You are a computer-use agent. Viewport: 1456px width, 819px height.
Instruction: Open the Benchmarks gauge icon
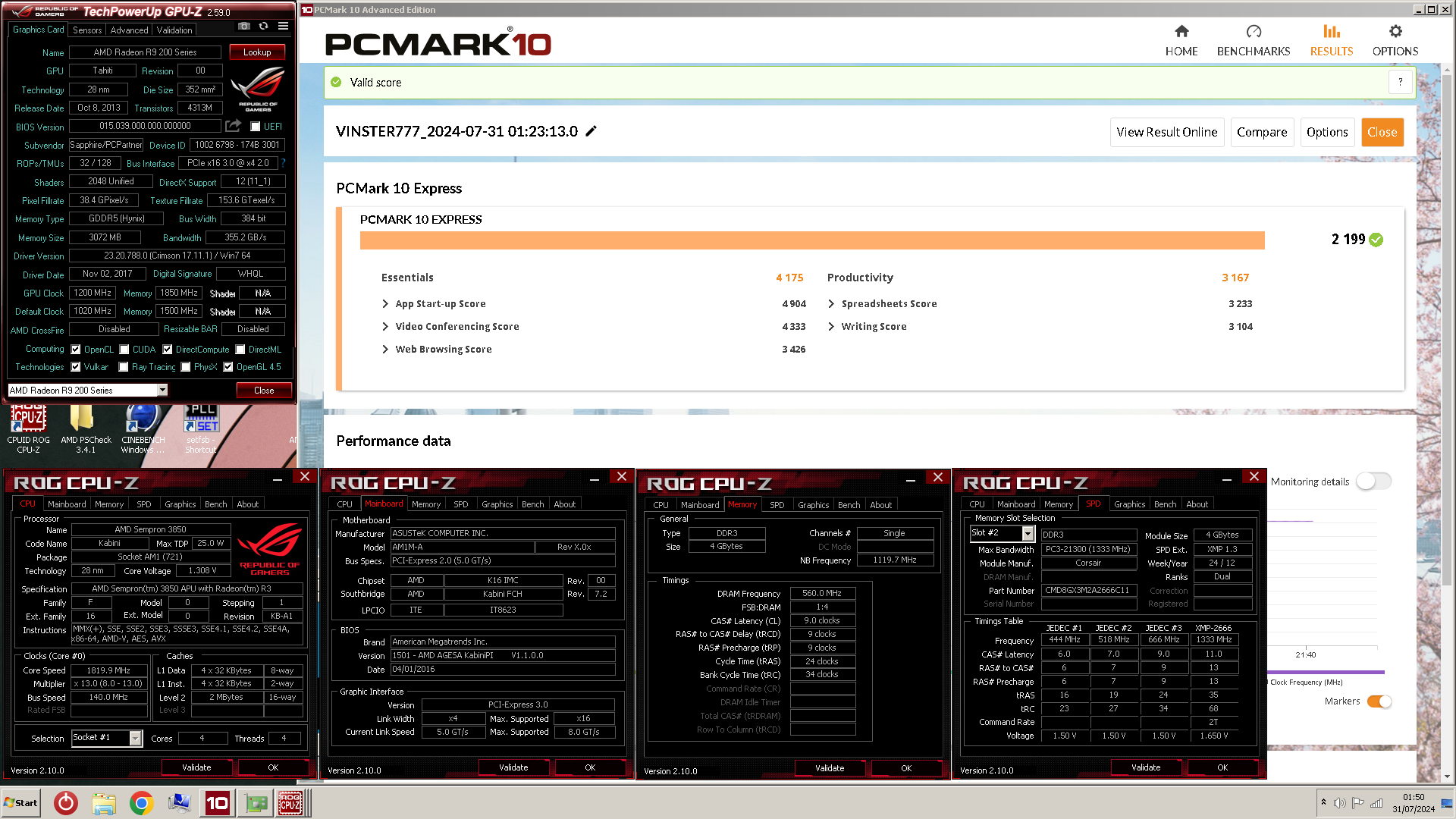click(1254, 31)
